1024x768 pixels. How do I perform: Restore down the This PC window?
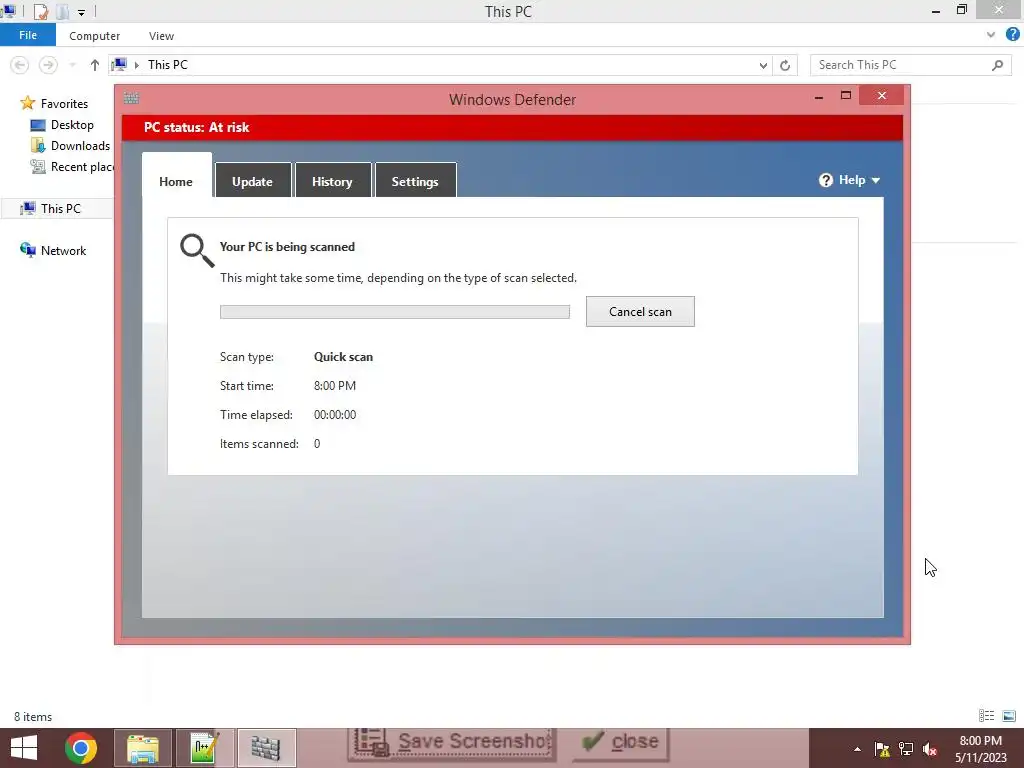coord(961,10)
